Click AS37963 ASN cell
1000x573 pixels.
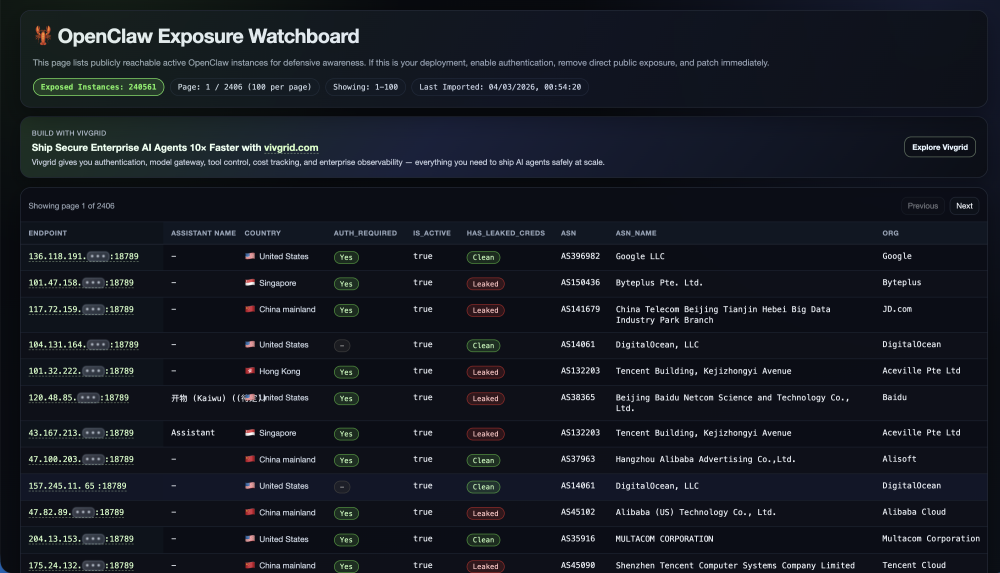tap(578, 459)
